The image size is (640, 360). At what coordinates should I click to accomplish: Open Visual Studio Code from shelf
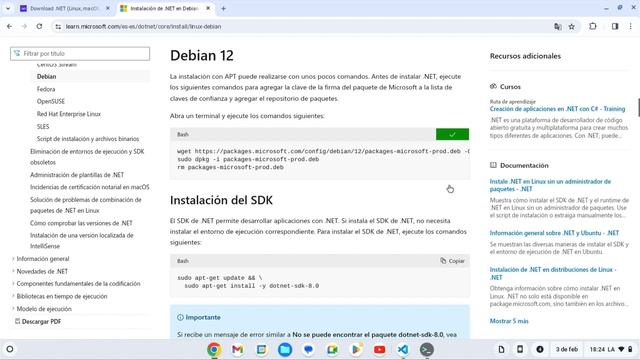pos(403,349)
